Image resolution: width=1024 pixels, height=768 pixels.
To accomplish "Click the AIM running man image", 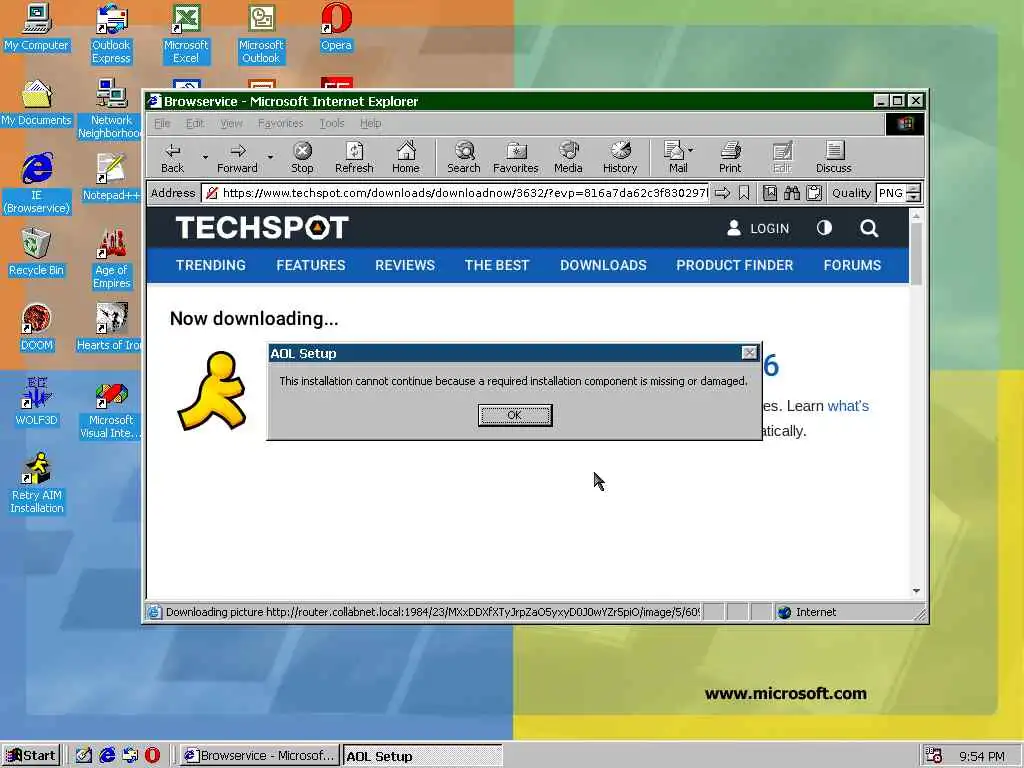I will click(213, 391).
